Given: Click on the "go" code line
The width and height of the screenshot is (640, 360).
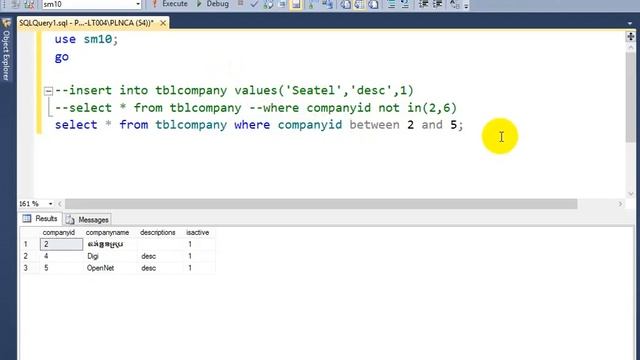Looking at the screenshot, I should coord(62,57).
